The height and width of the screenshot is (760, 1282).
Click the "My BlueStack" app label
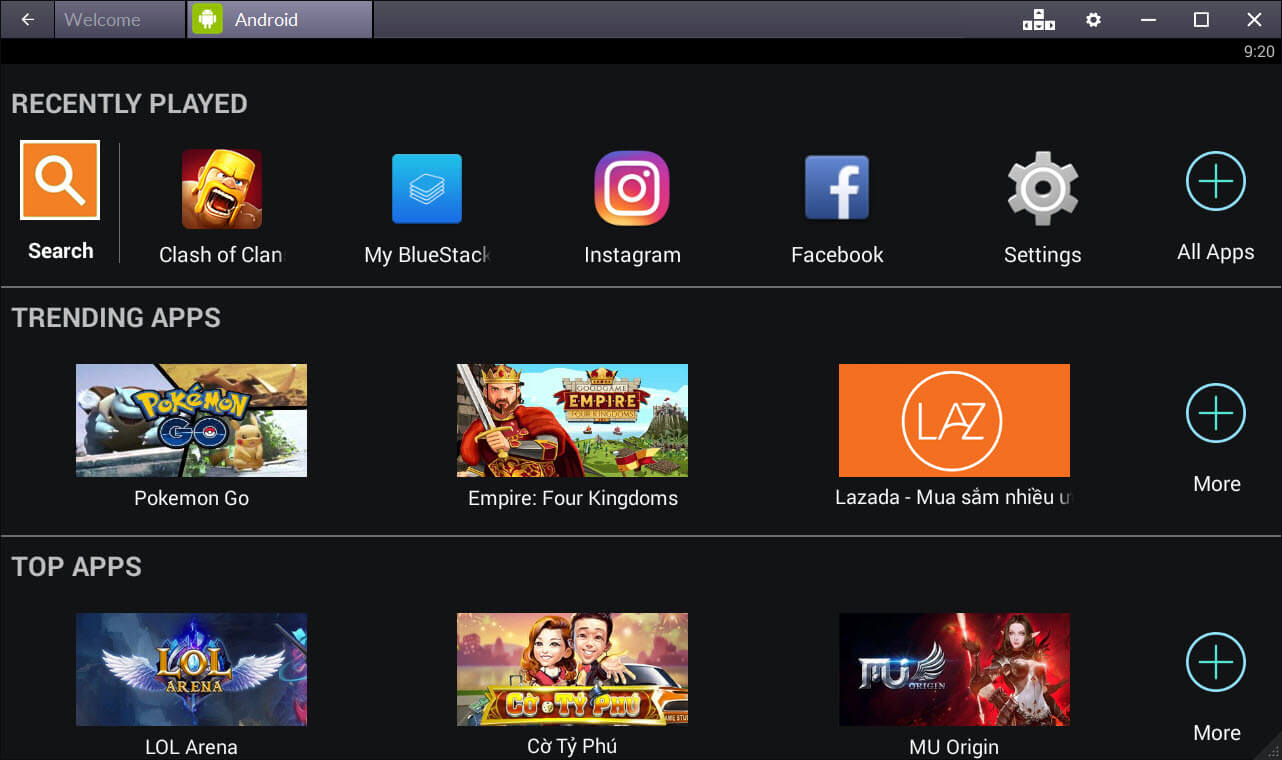click(x=427, y=255)
